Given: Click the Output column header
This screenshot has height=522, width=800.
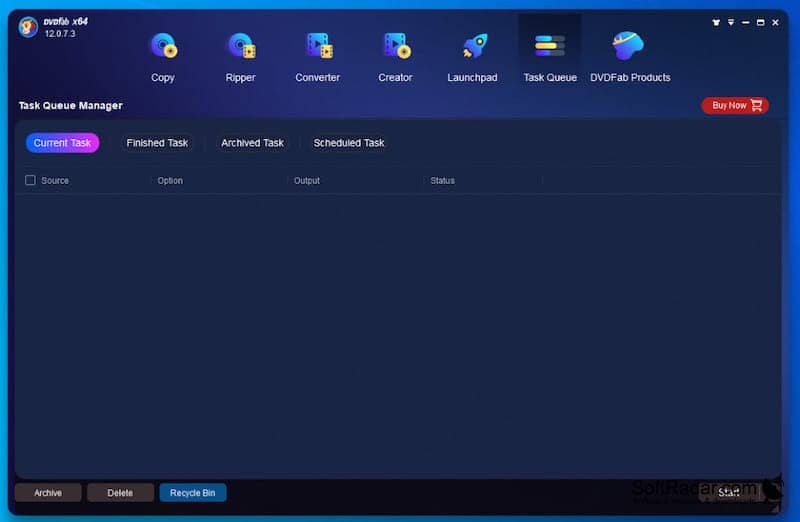Looking at the screenshot, I should pyautogui.click(x=307, y=181).
